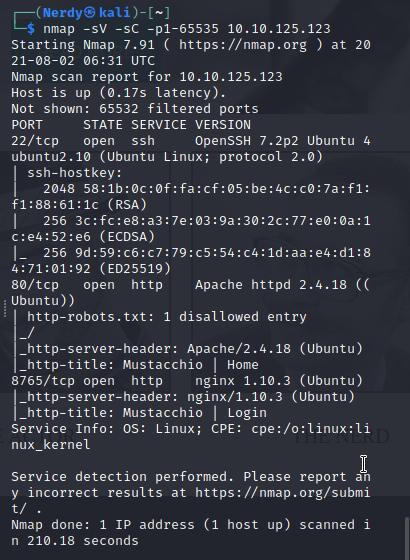Click the dollar sign prompt symbol
The width and height of the screenshot is (410, 560).
tap(31, 29)
